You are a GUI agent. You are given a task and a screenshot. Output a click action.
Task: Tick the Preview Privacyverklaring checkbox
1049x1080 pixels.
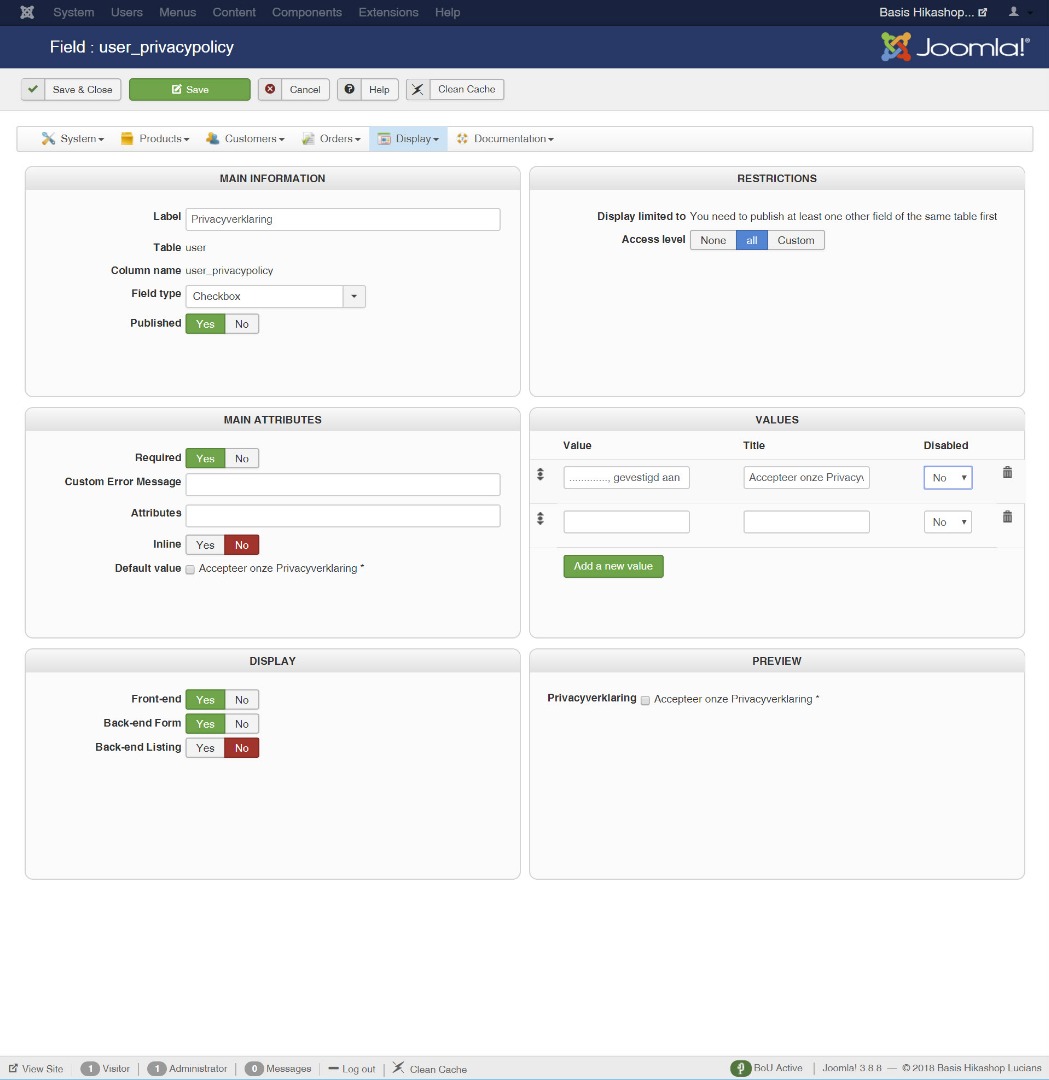click(x=645, y=700)
